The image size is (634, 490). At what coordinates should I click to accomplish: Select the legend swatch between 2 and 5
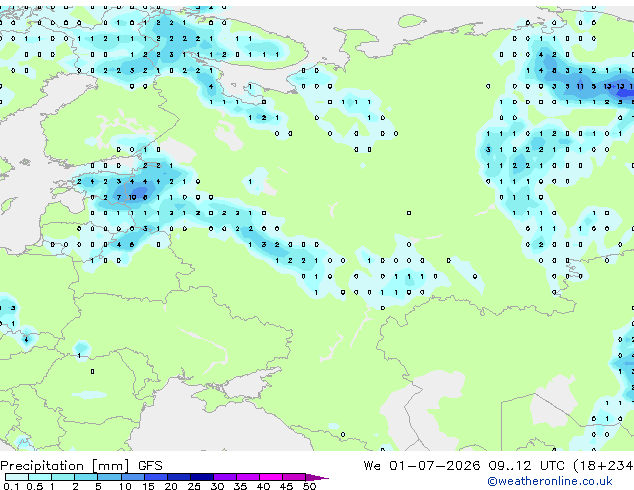[x=86, y=477]
